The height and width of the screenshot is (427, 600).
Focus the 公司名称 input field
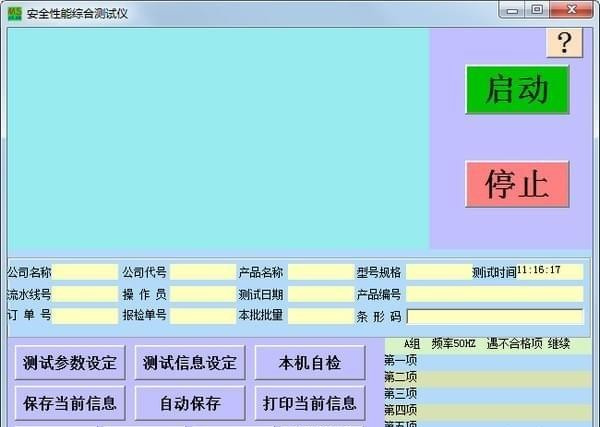[x=85, y=272]
